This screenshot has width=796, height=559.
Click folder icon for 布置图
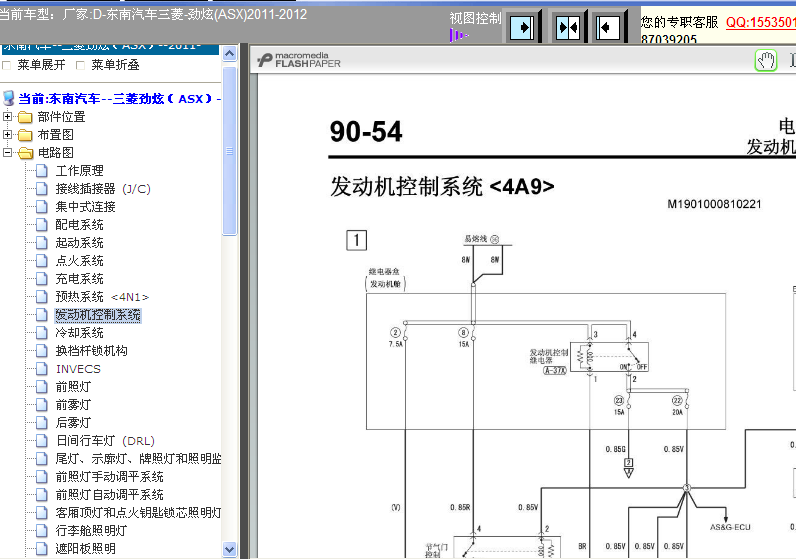coord(25,135)
